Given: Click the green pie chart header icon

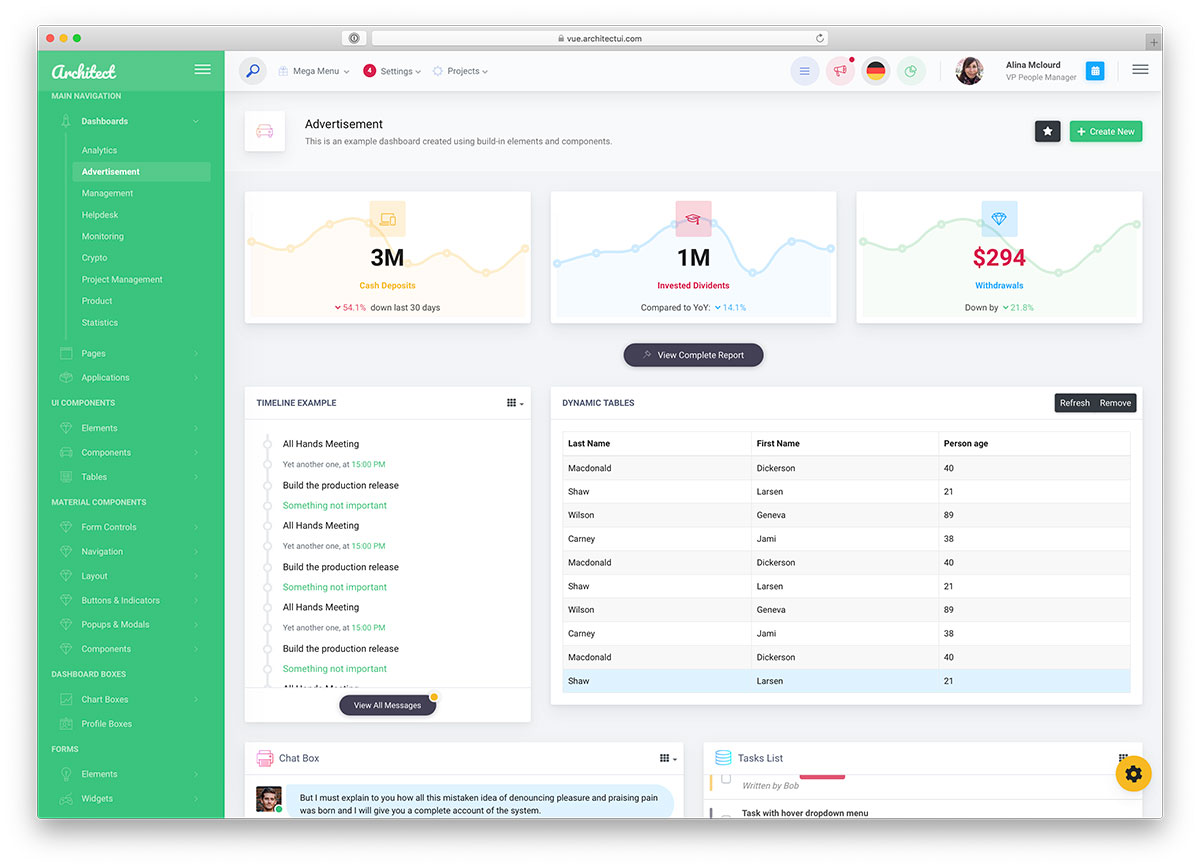Looking at the screenshot, I should pos(911,71).
